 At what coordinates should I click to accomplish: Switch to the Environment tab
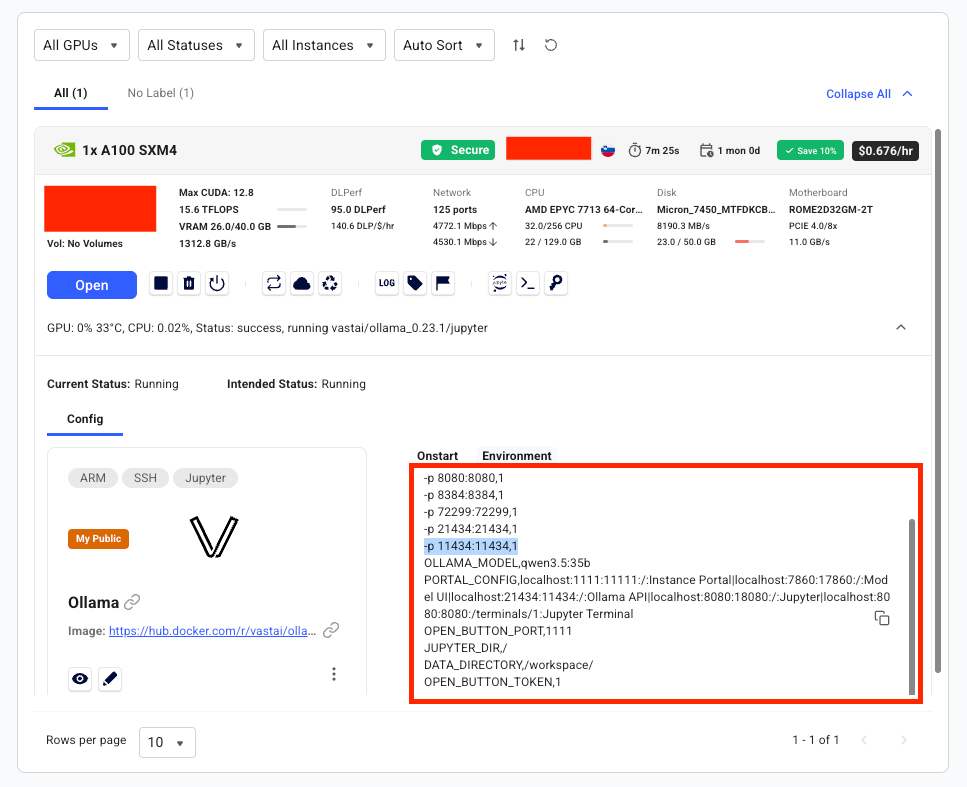[x=517, y=456]
